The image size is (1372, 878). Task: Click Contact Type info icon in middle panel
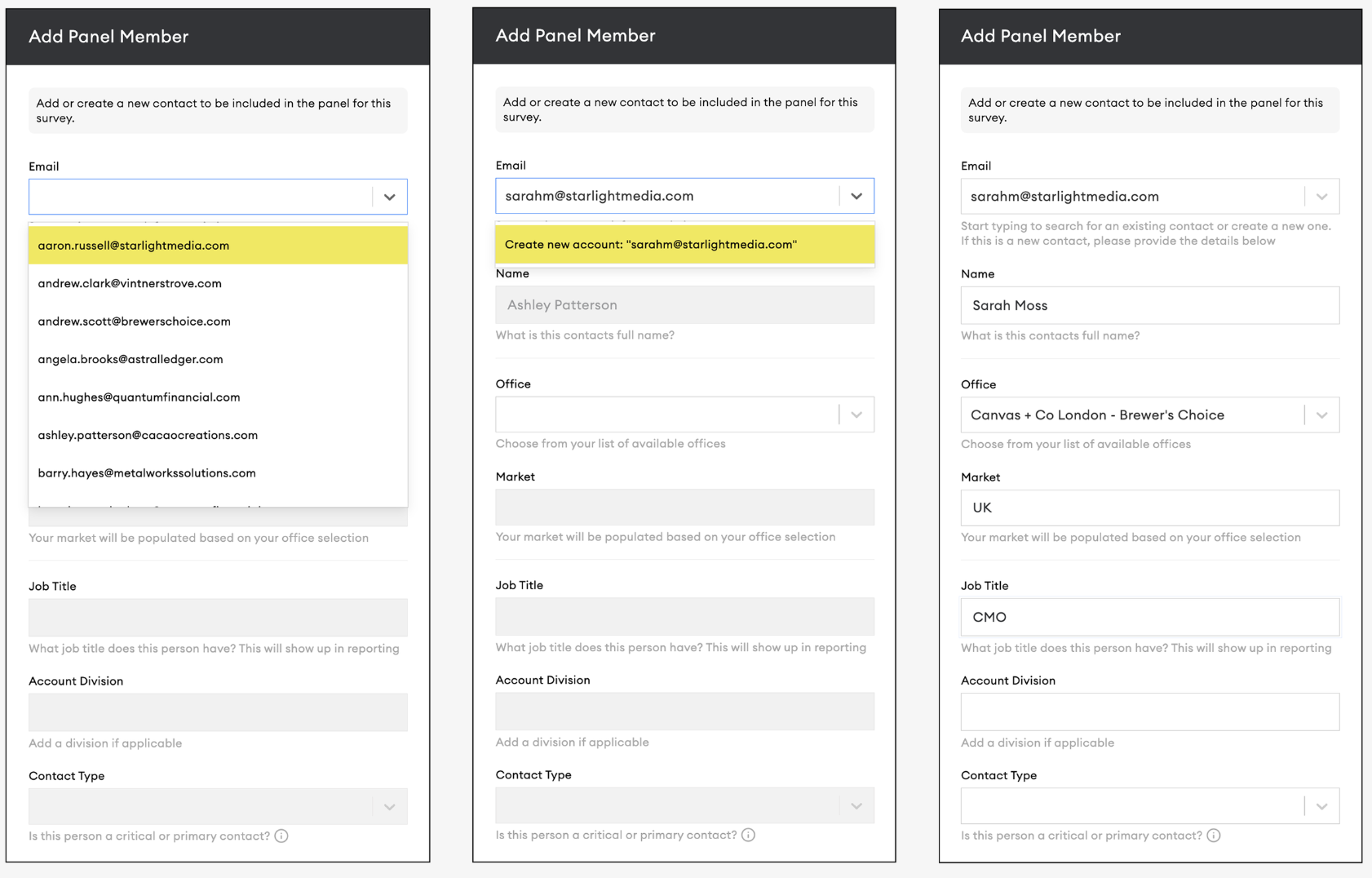coord(748,835)
